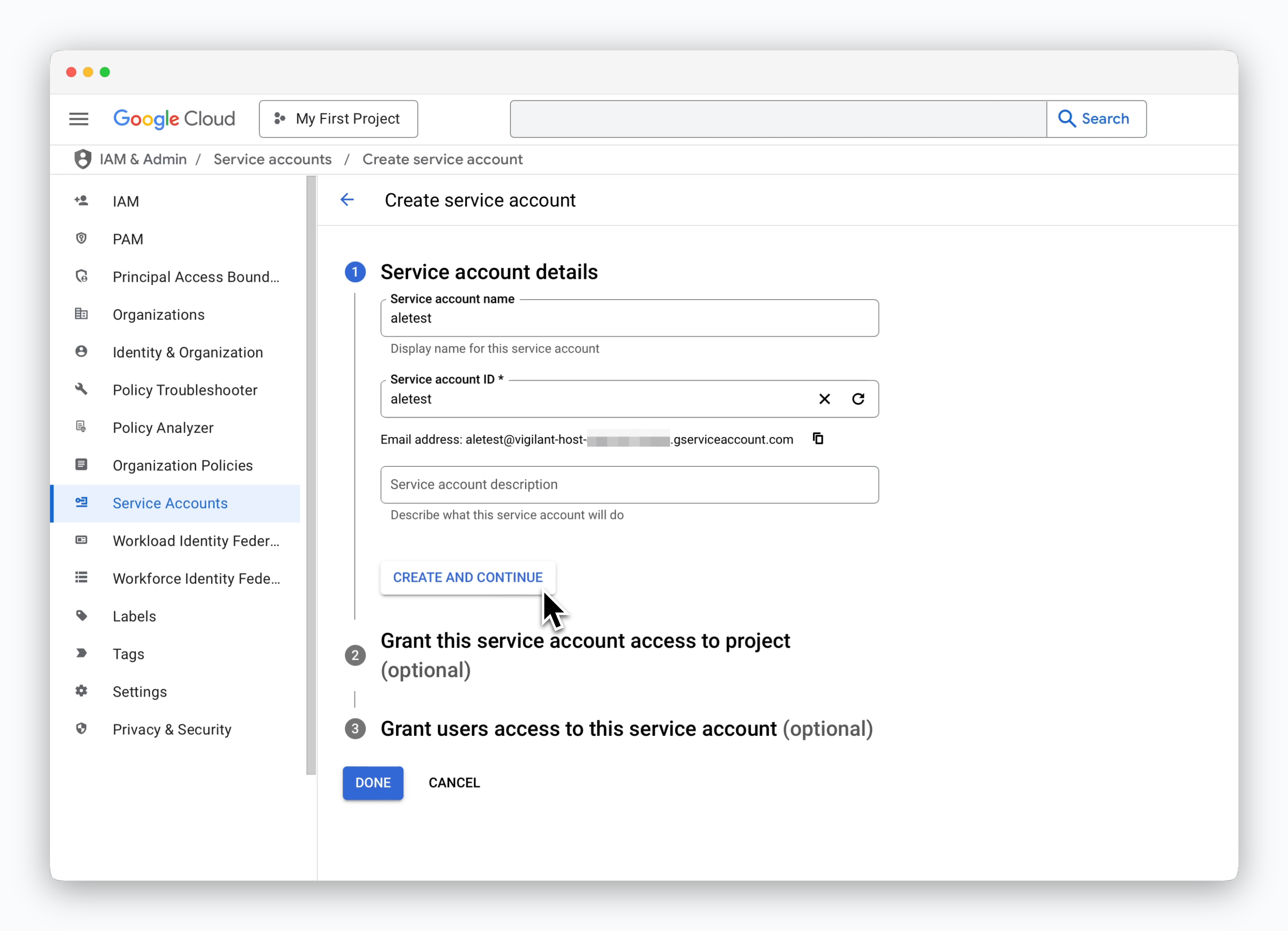The width and height of the screenshot is (1288, 931).
Task: Select Organizations in the sidebar
Action: 175,315
